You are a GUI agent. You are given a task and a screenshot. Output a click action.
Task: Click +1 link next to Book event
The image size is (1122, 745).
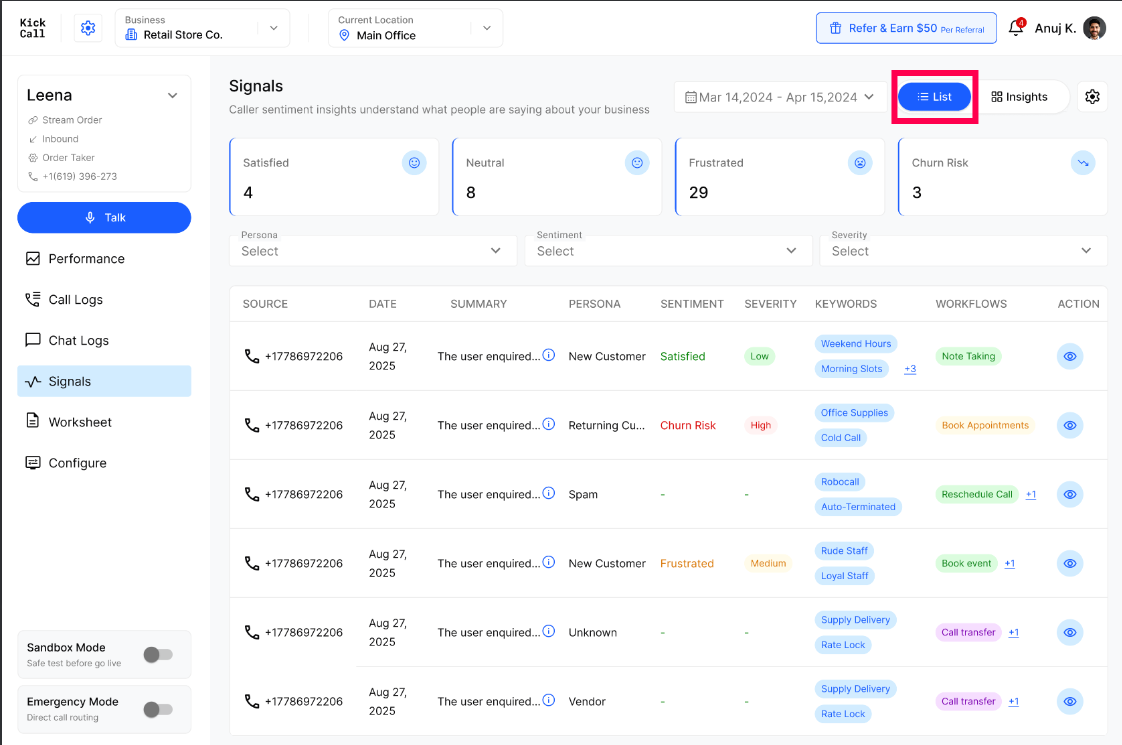[x=1010, y=564]
